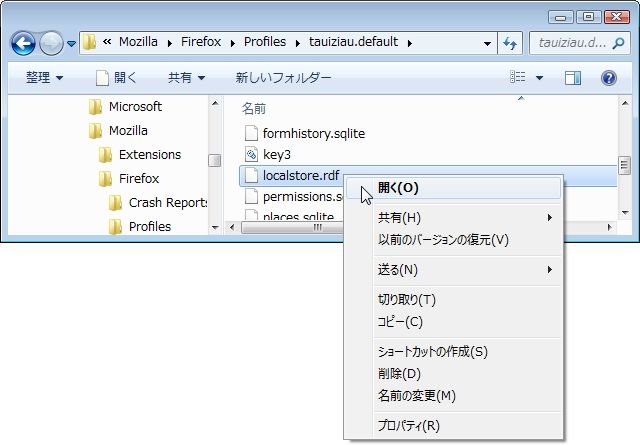Click the 開く toolbar button

(116, 77)
